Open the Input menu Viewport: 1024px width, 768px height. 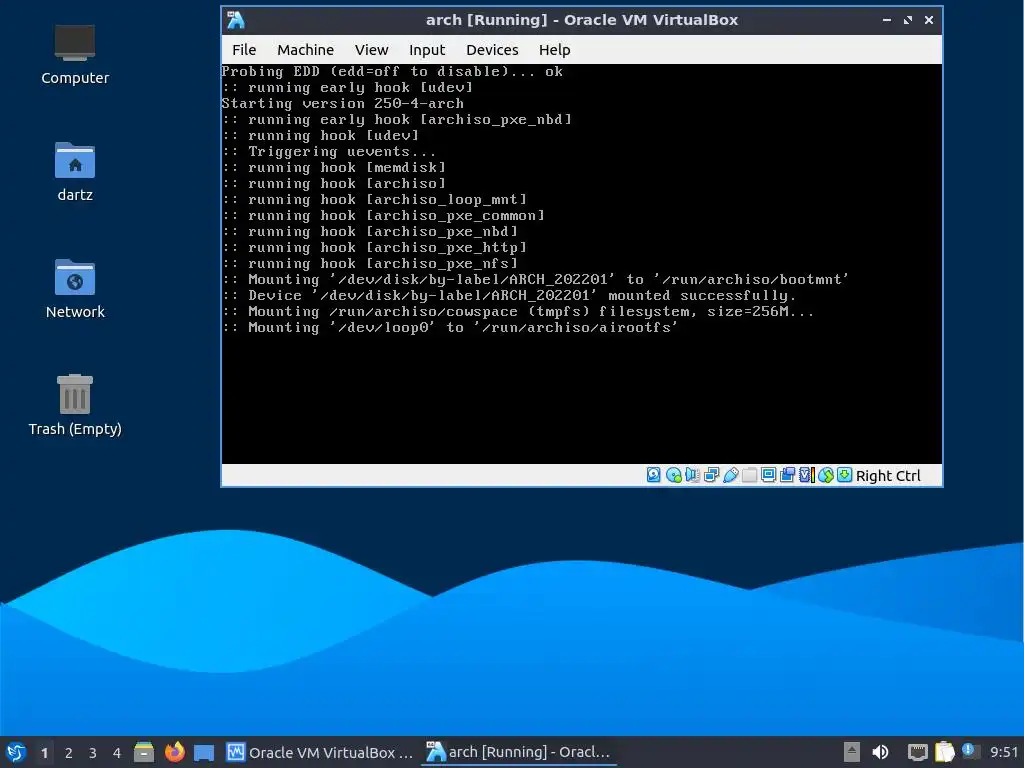[x=426, y=50]
